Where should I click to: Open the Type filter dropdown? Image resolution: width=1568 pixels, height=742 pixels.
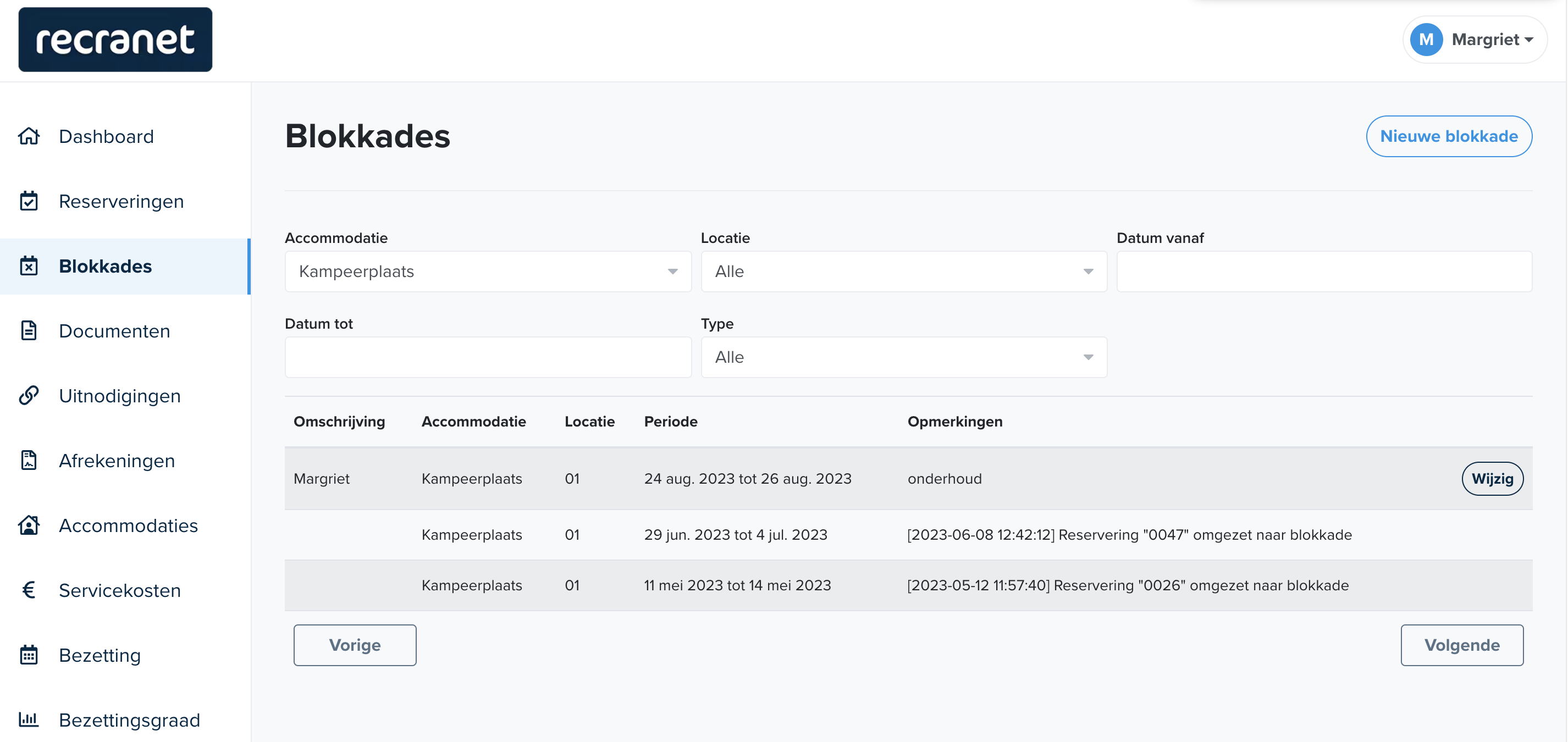903,357
